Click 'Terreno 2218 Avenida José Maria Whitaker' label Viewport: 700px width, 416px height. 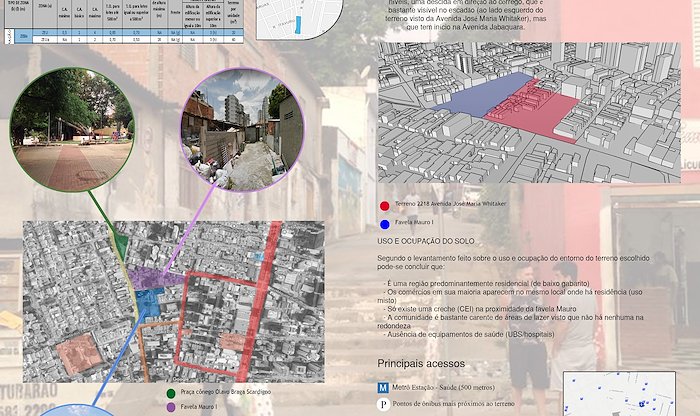[450, 204]
